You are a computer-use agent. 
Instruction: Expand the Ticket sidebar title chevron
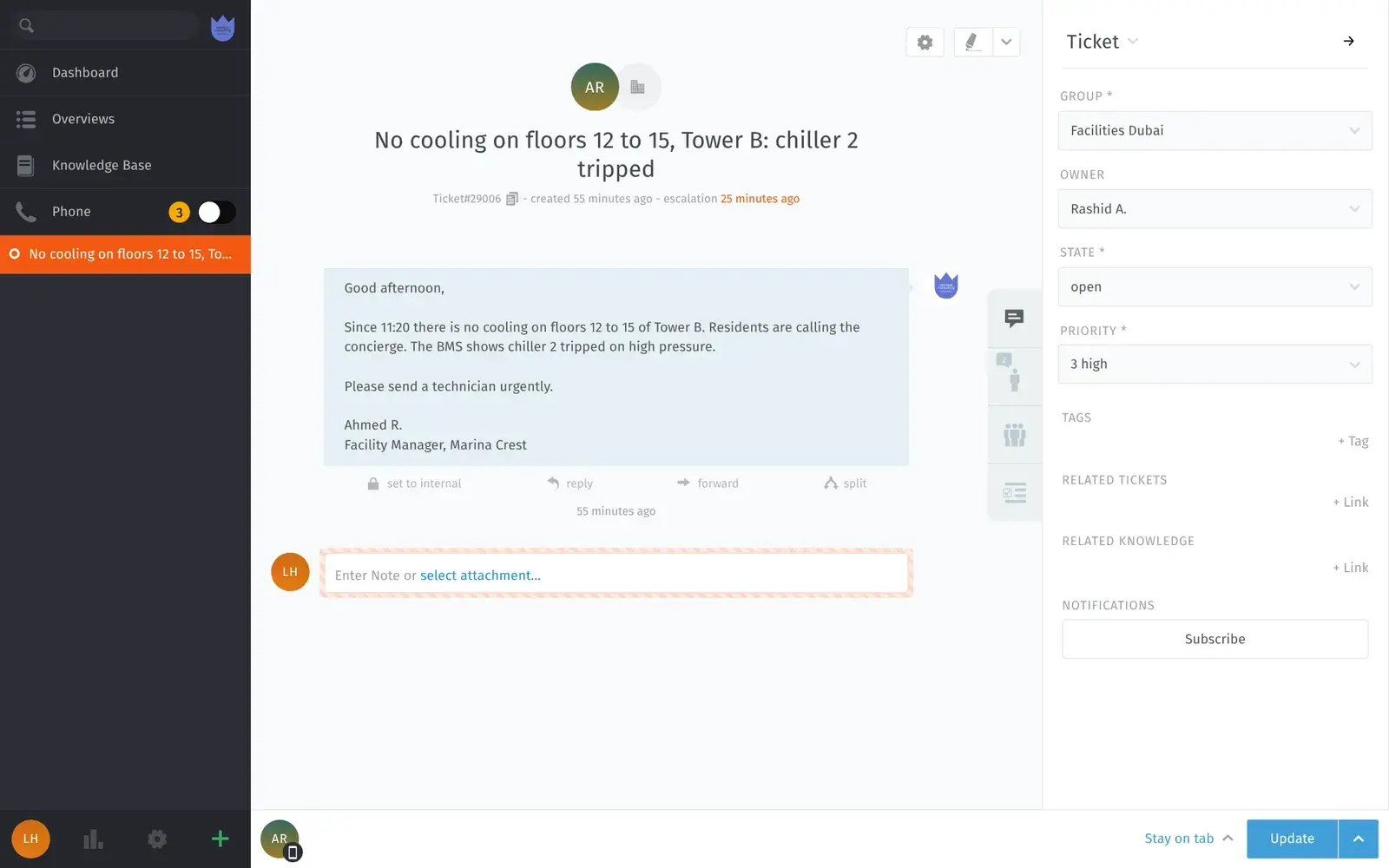coord(1133,41)
